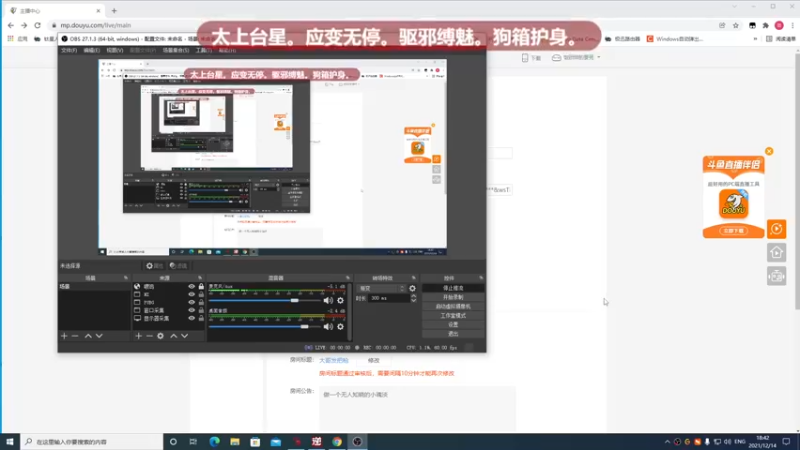The height and width of the screenshot is (450, 800).
Task: Click the orange play icon on Douyu sidebar
Action: 777,229
